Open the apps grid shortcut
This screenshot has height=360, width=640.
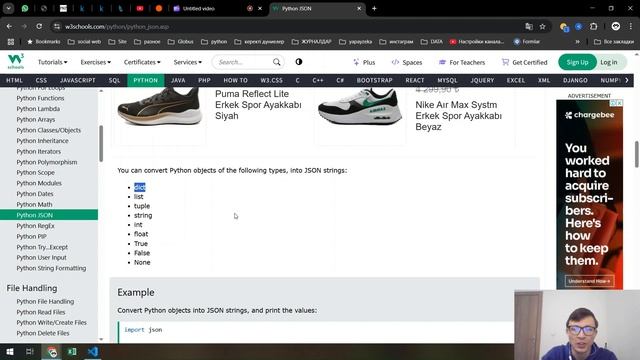coord(11,42)
